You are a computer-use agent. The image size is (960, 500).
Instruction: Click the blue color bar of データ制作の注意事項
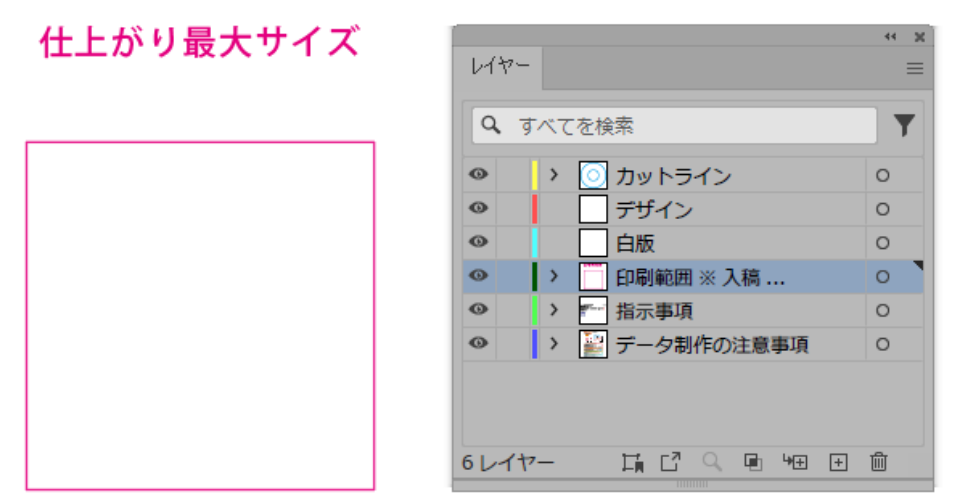coord(534,343)
